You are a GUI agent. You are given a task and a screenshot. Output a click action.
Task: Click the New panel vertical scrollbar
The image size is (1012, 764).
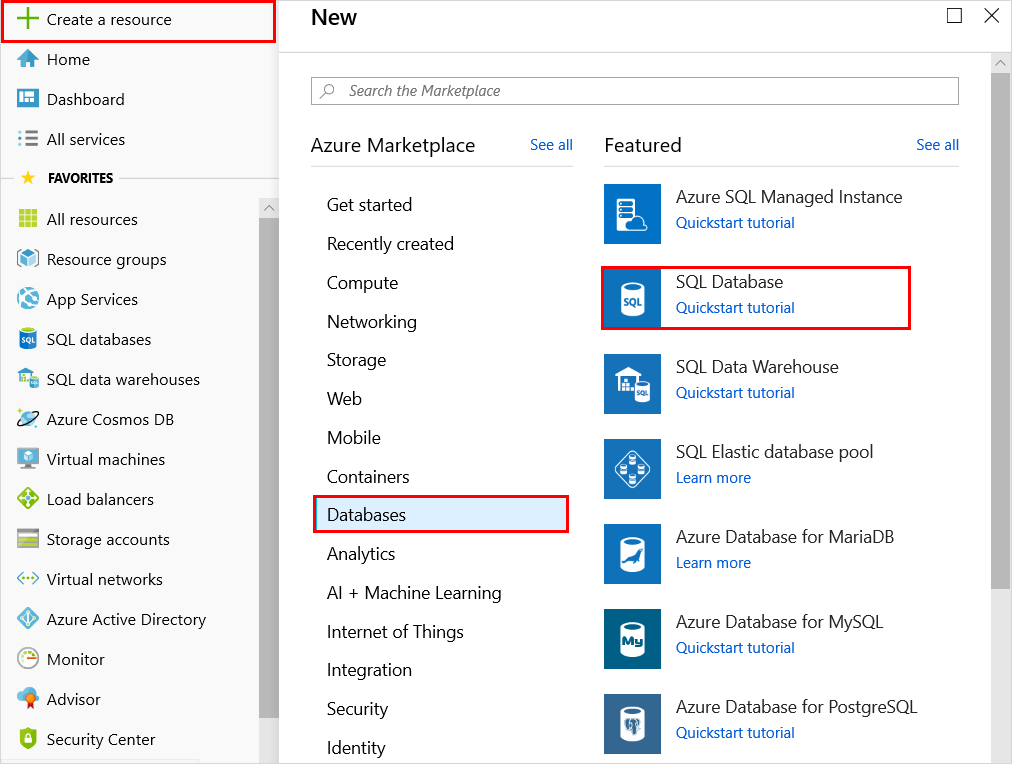[x=1000, y=330]
